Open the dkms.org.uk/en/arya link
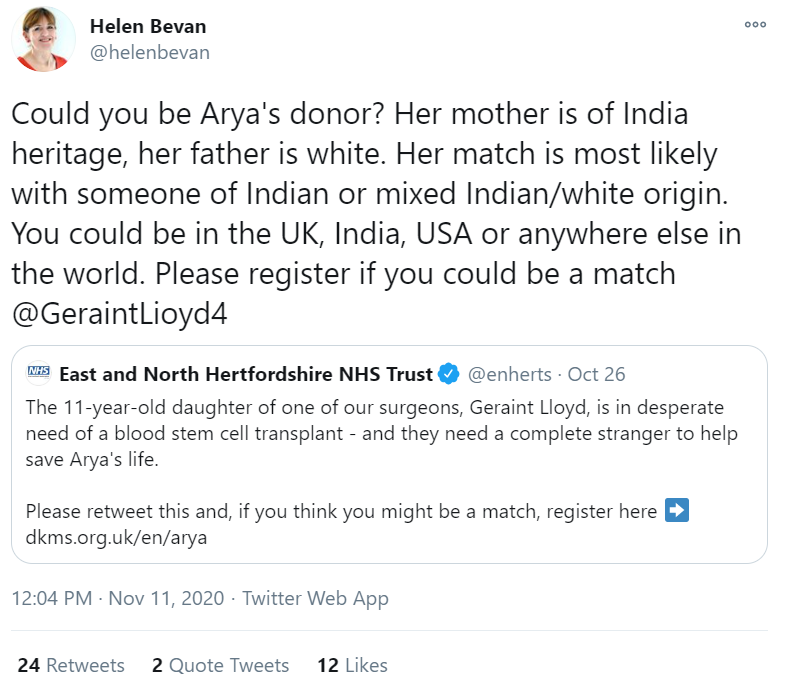Viewport: 785px width, 681px height. click(x=117, y=537)
